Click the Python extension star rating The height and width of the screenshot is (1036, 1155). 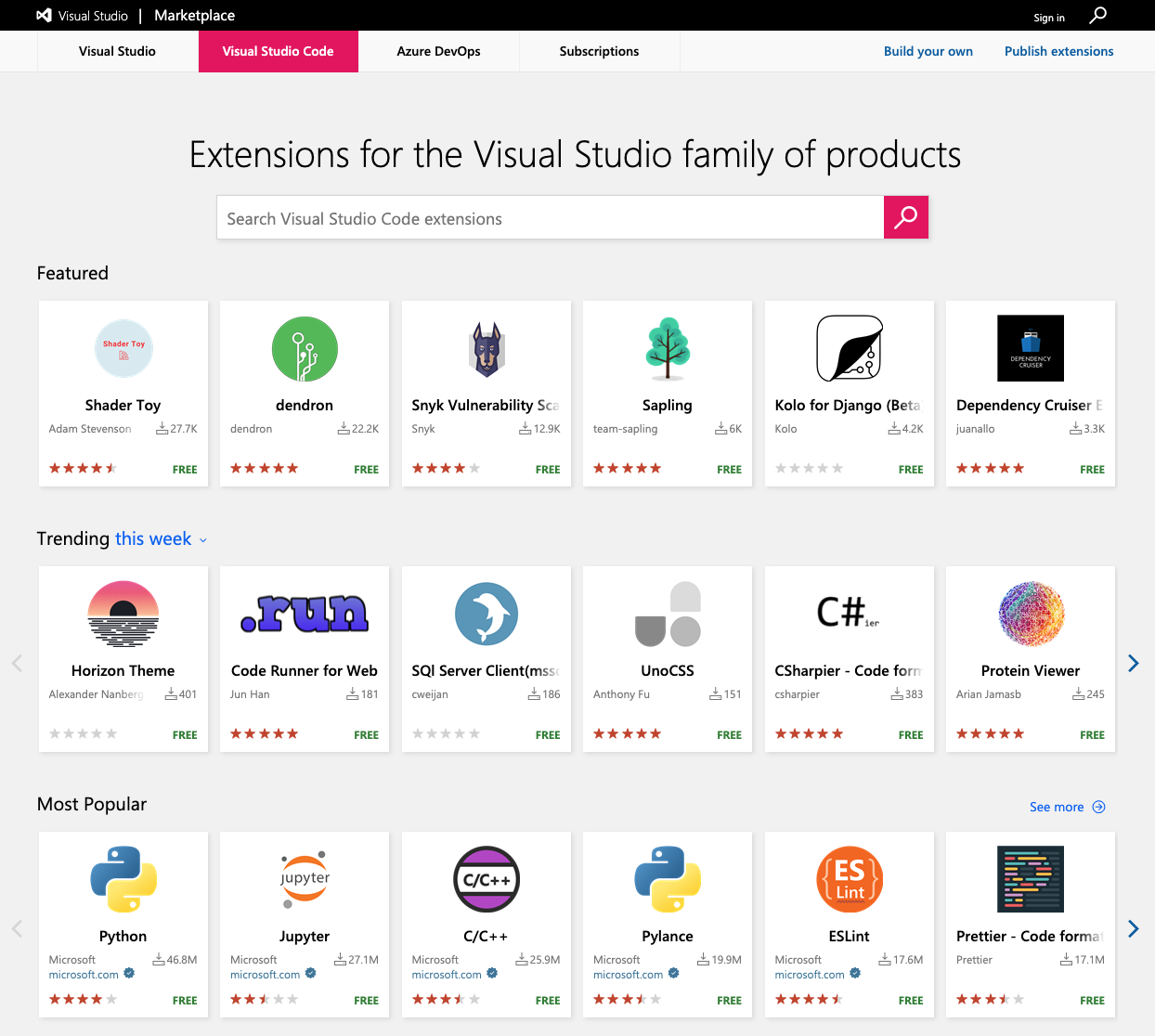83,999
